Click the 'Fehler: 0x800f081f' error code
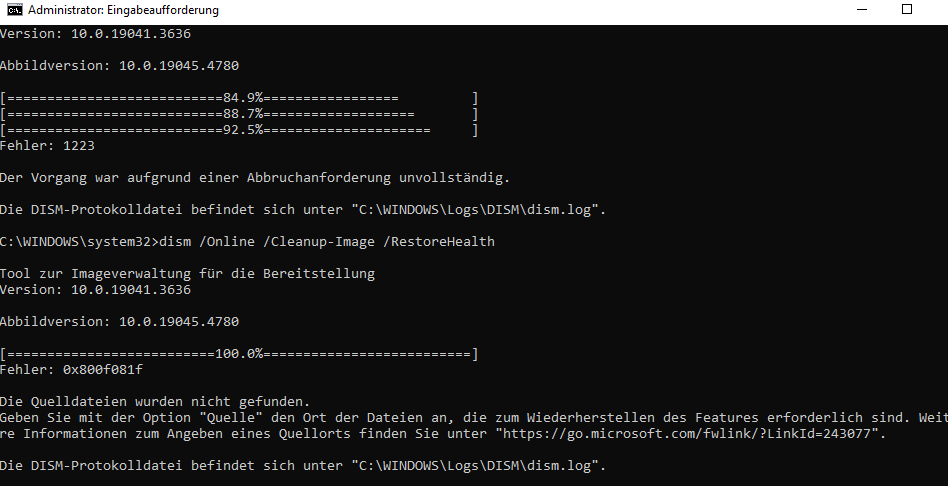Screen dimensions: 948x486 71,369
